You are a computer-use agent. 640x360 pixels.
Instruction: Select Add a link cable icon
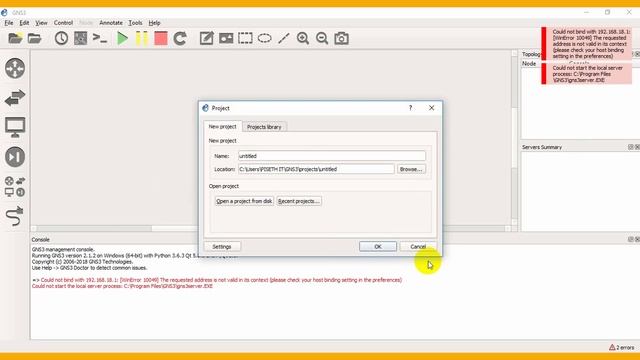pos(15,216)
